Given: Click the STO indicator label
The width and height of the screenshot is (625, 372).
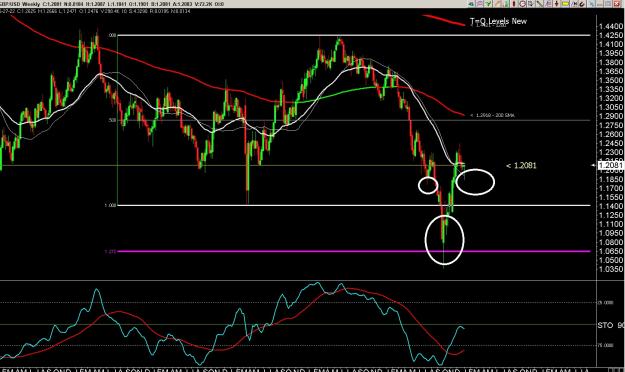Looking at the screenshot, I should (x=605, y=325).
